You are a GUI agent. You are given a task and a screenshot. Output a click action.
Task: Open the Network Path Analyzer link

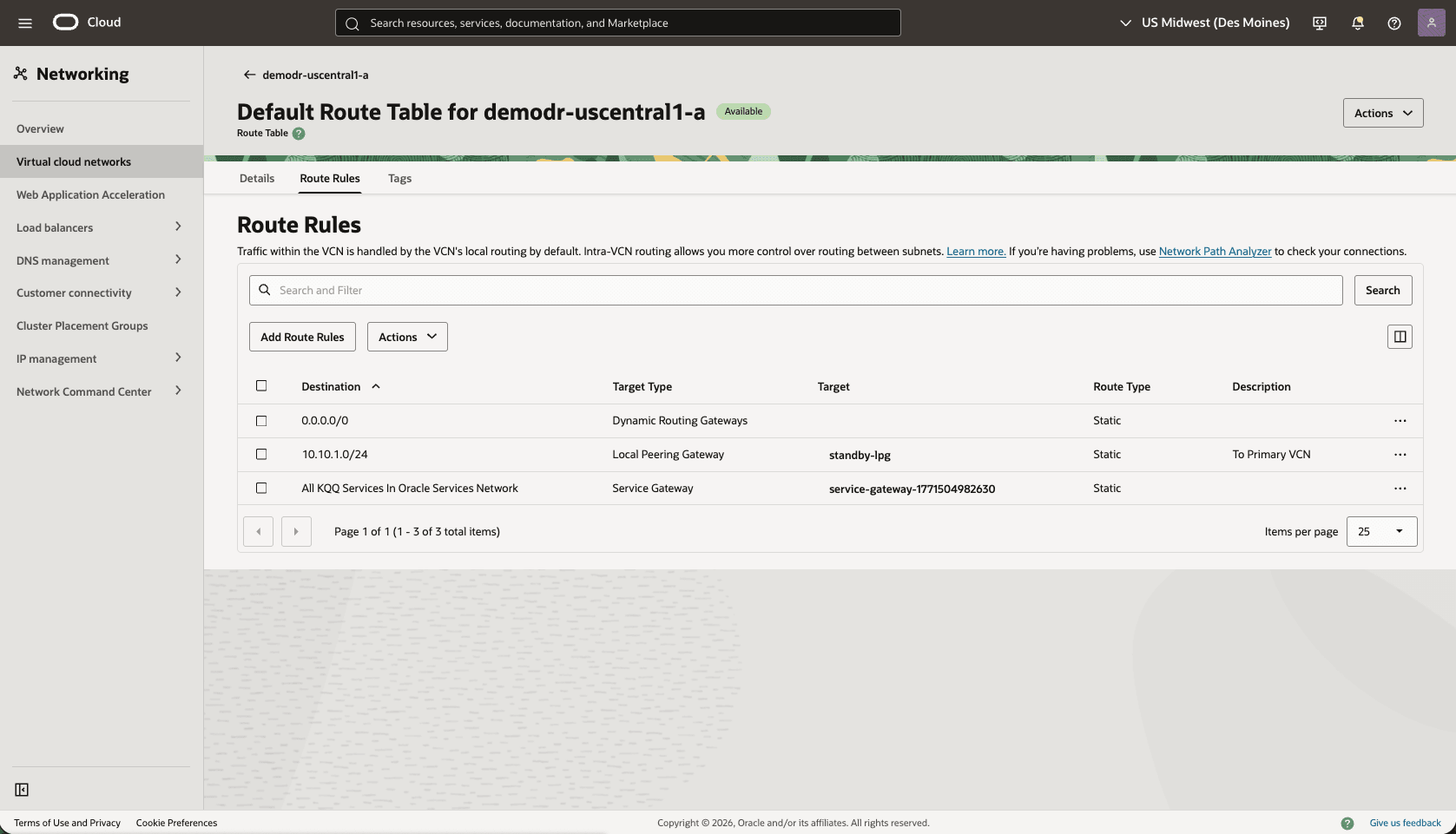[1215, 251]
